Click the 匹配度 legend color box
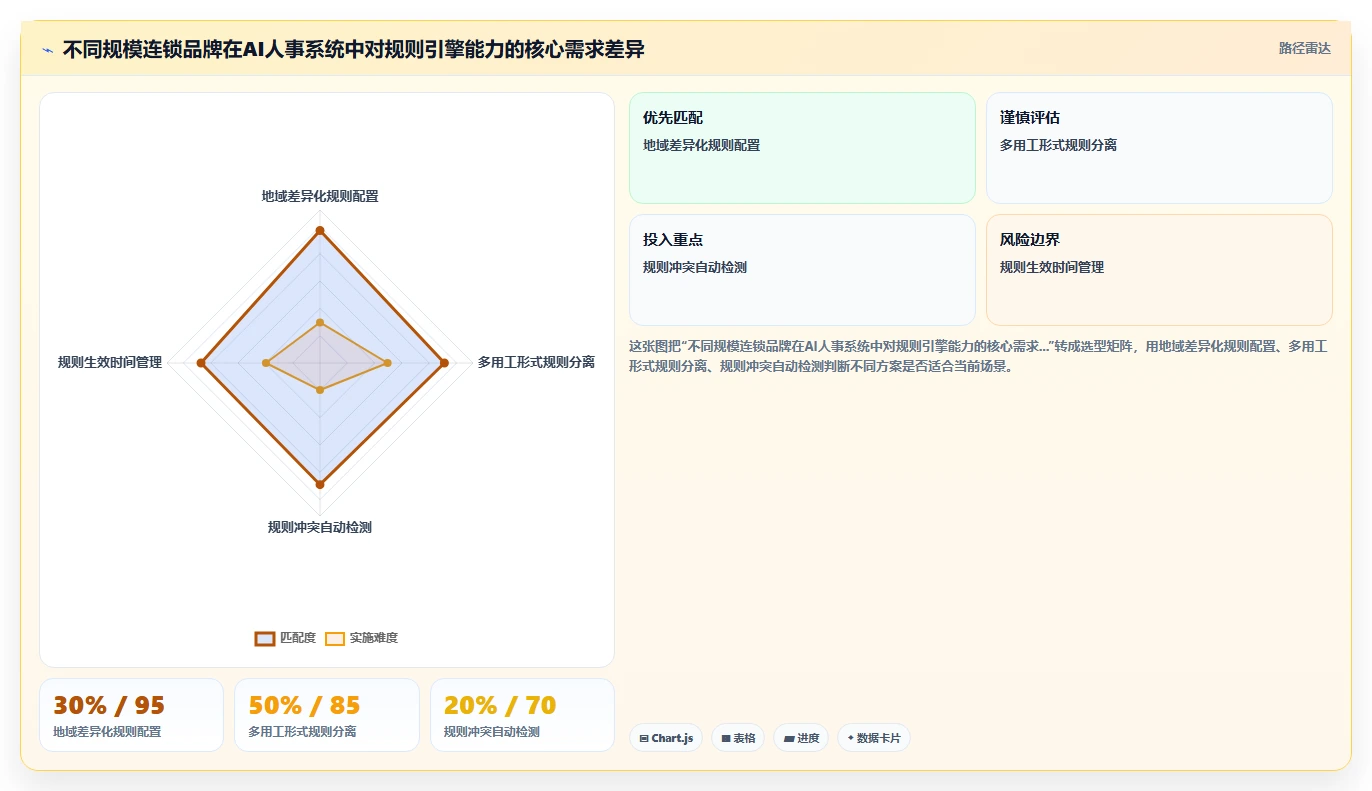Viewport: 1372px width, 791px height. click(265, 639)
